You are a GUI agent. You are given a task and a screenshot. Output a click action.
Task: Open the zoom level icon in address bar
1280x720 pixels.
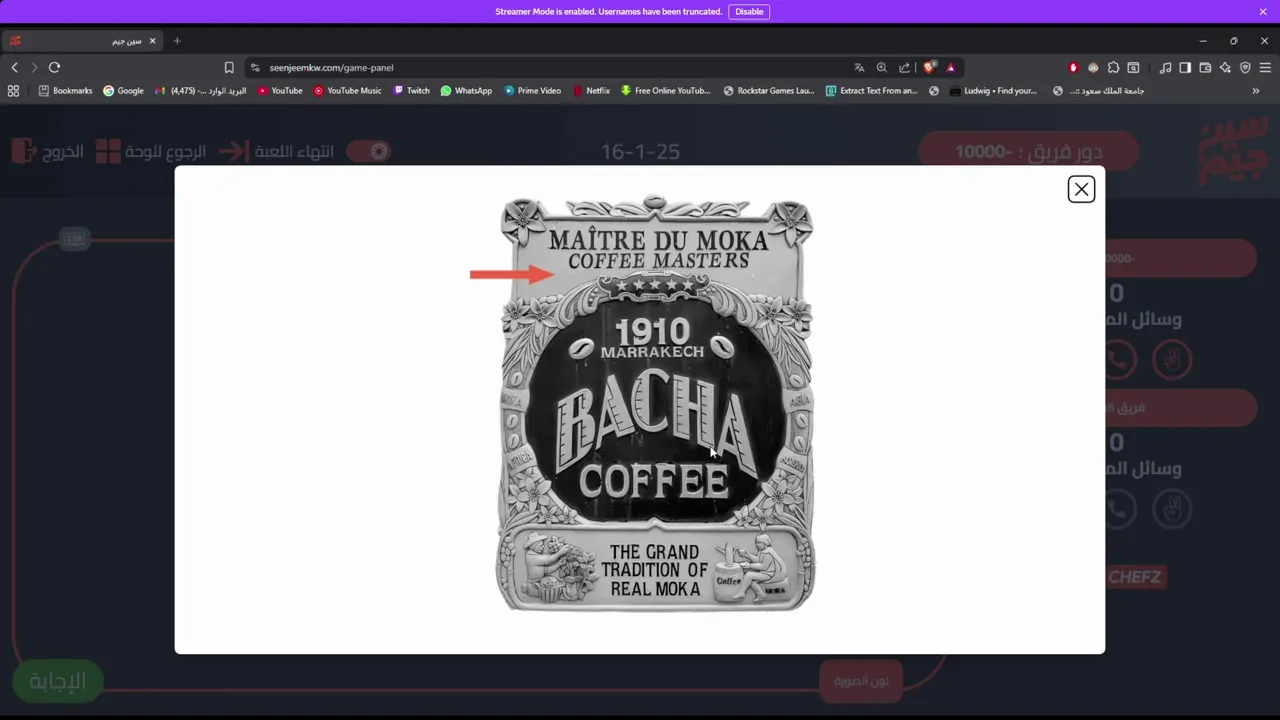(x=881, y=67)
